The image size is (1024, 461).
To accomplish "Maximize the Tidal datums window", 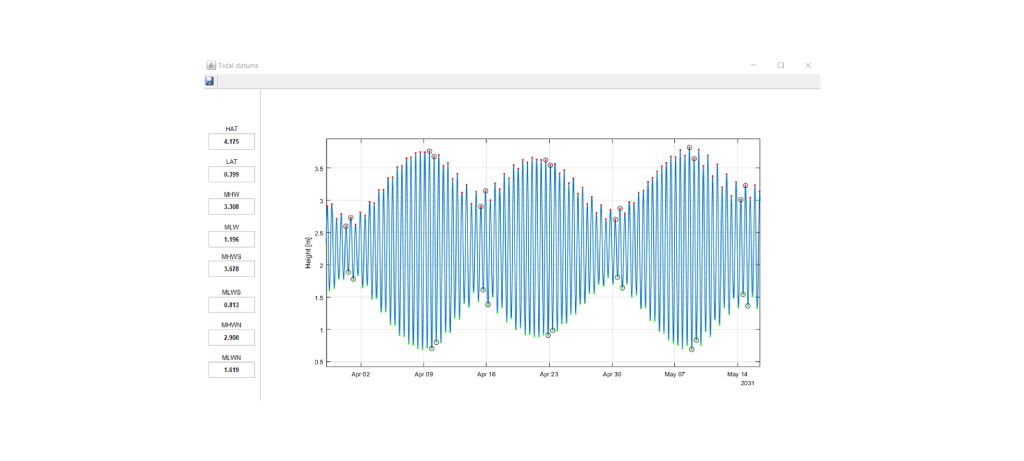I will point(781,65).
